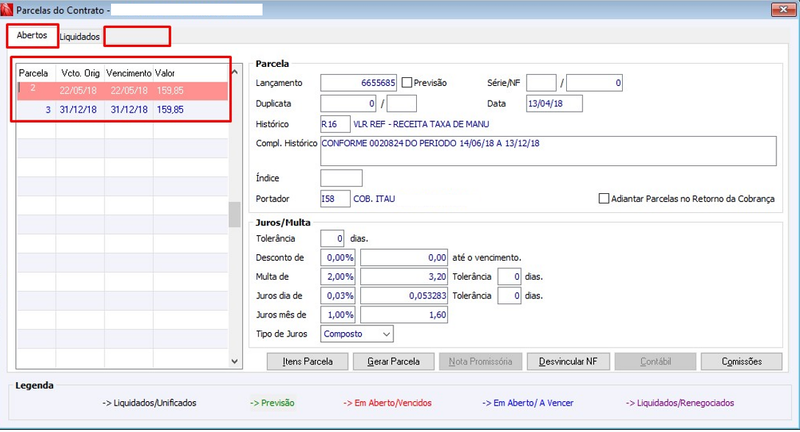The width and height of the screenshot is (800, 432).
Task: Click the VLR REF - RECEITA TAXA DE MANU text
Action: tap(421, 124)
